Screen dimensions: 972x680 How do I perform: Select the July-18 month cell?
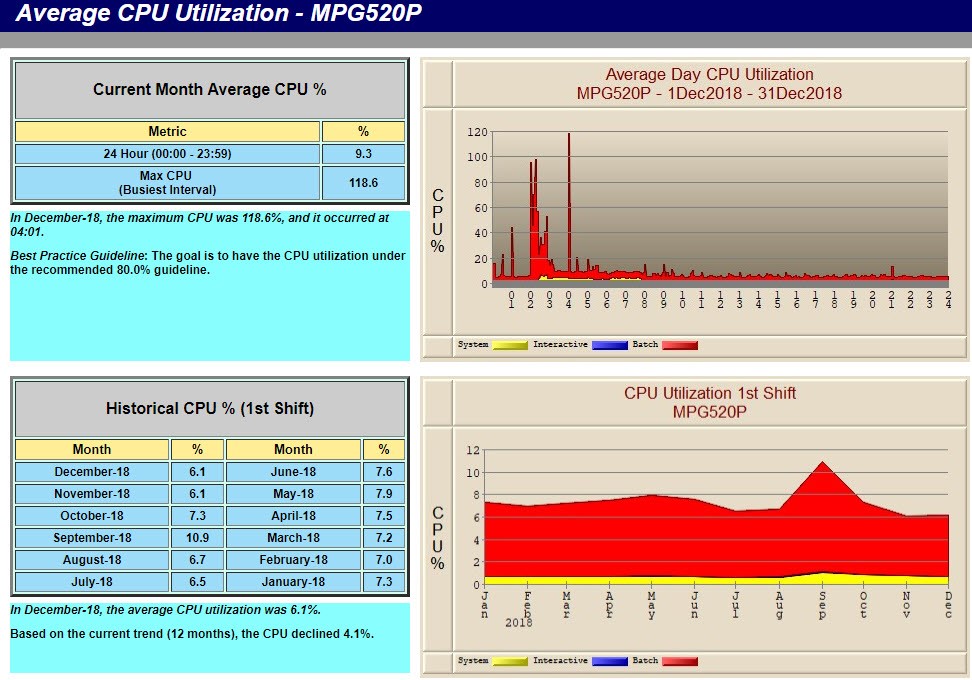click(x=92, y=582)
